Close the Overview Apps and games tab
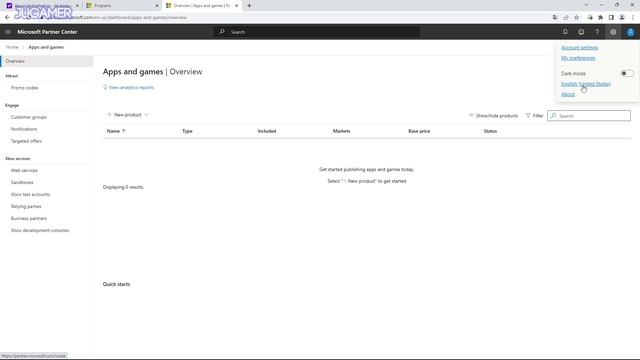 click(x=237, y=6)
